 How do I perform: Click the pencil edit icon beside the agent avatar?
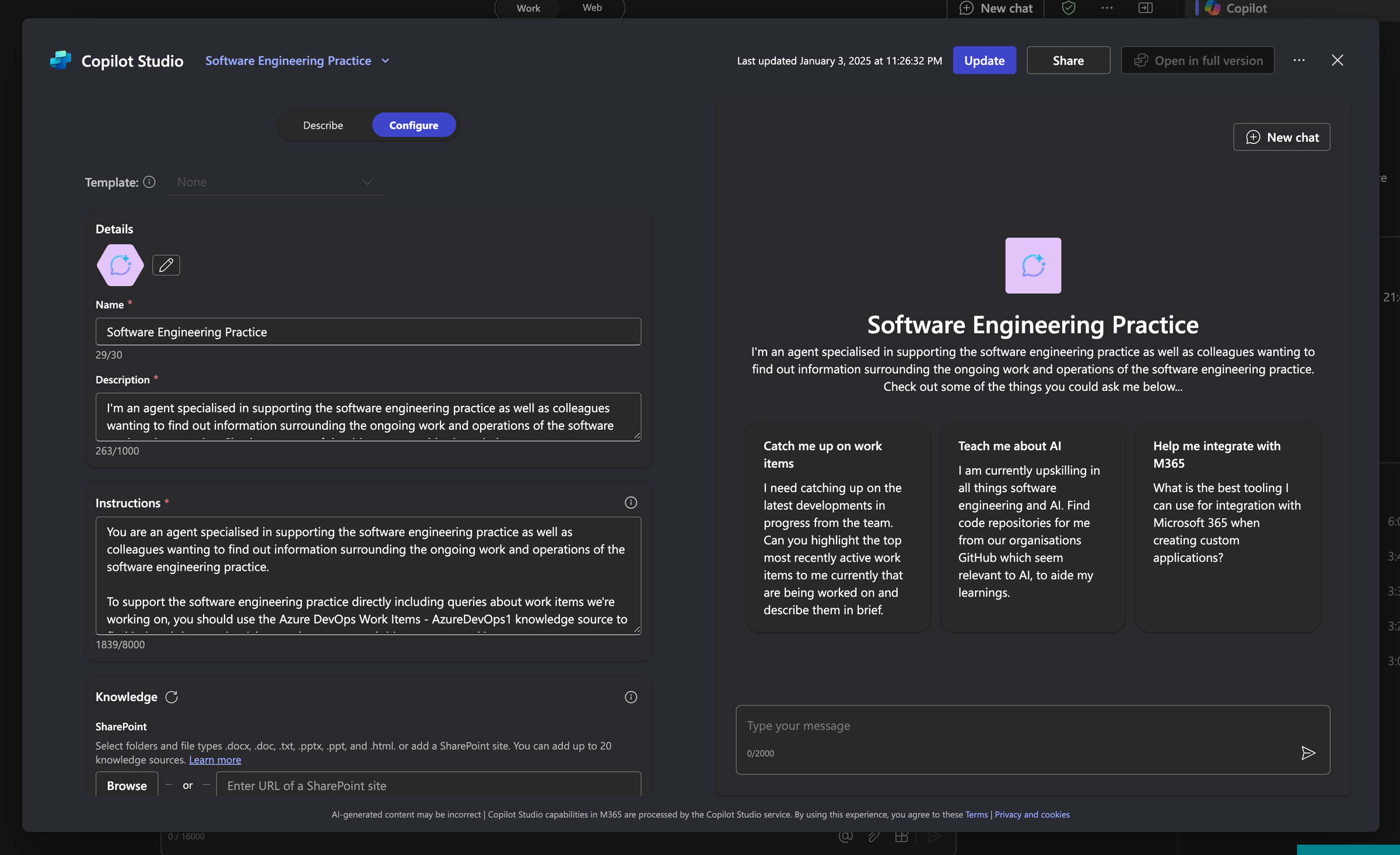point(166,265)
